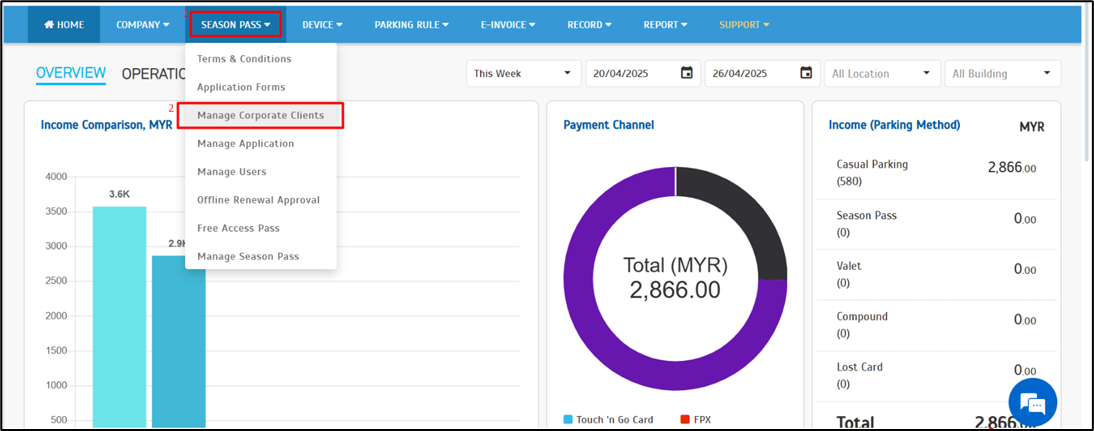Open the live chat bubble
The width and height of the screenshot is (1094, 431).
click(x=1033, y=402)
